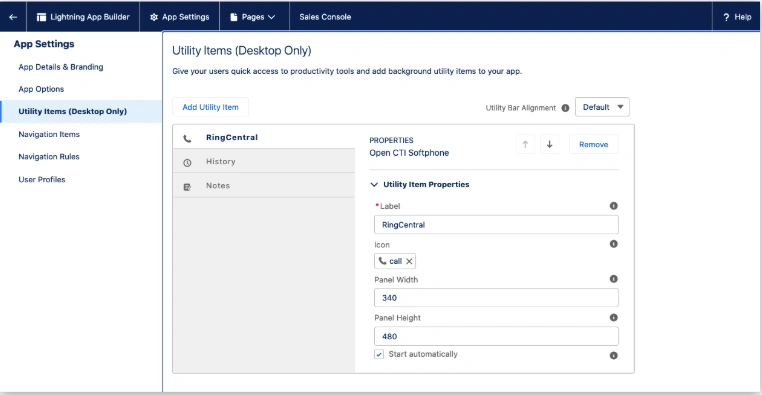This screenshot has width=762, height=395.
Task: Show Panel Height info tooltip
Action: (614, 317)
